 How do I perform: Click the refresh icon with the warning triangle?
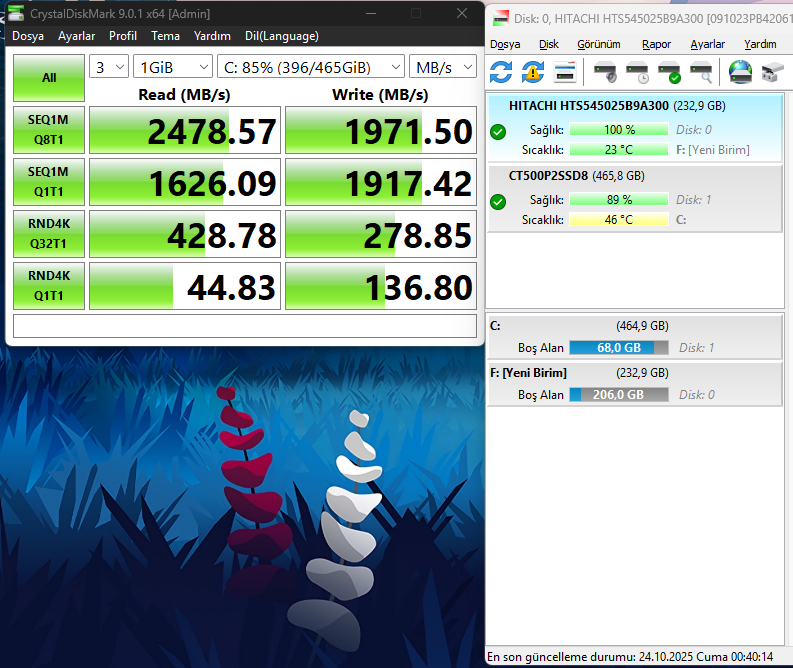[533, 72]
